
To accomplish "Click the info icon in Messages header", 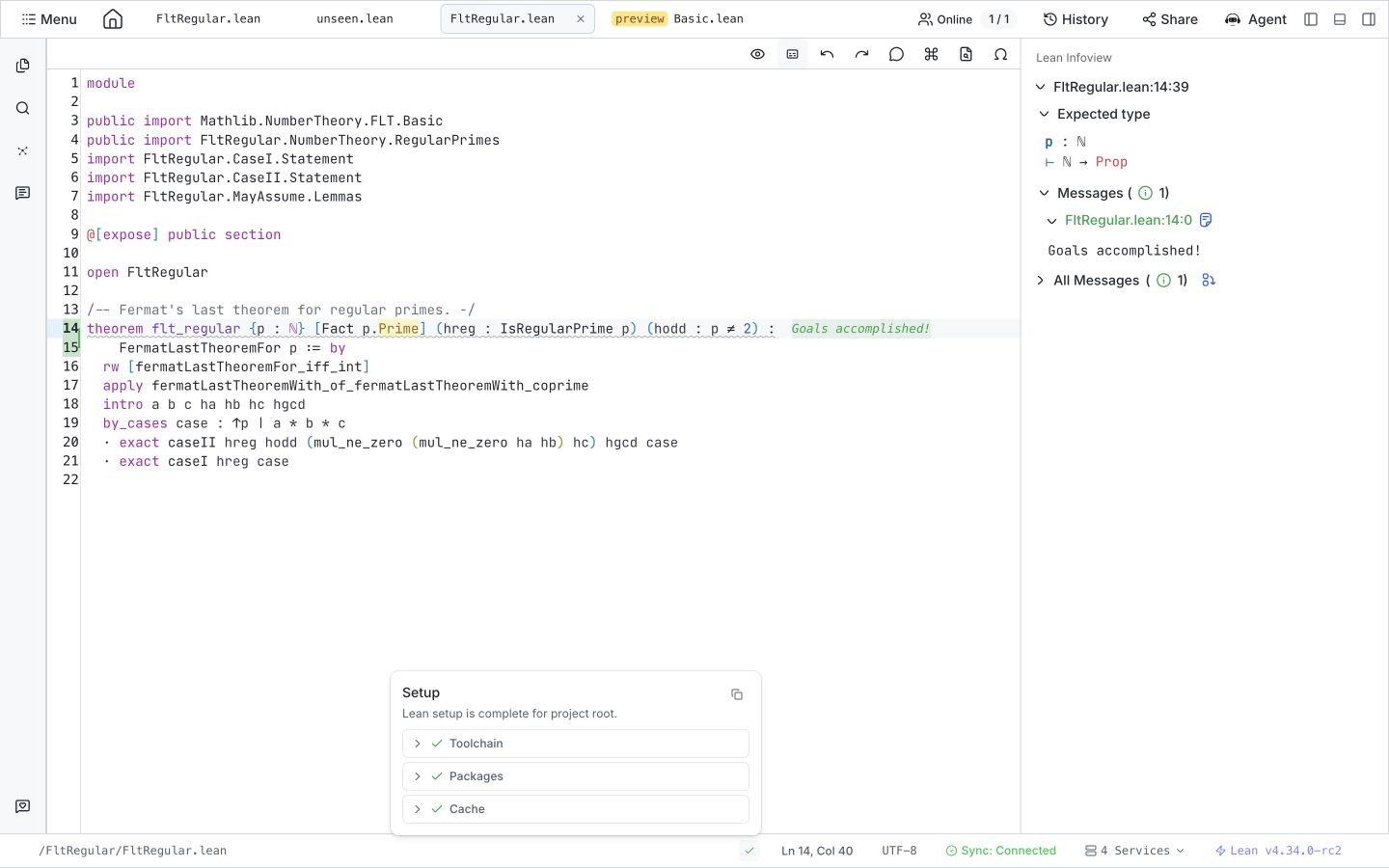I will 1146,193.
